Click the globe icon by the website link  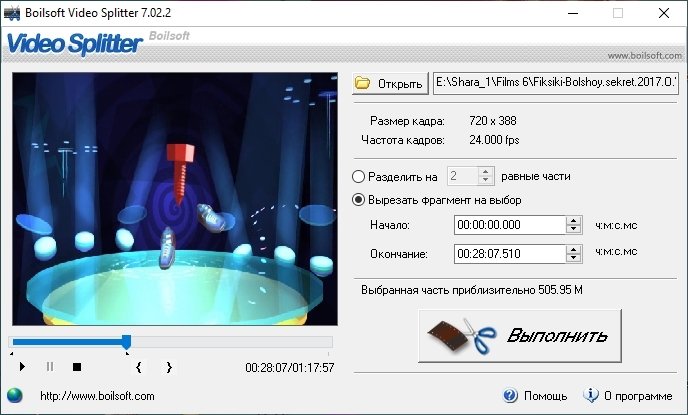coord(14,395)
